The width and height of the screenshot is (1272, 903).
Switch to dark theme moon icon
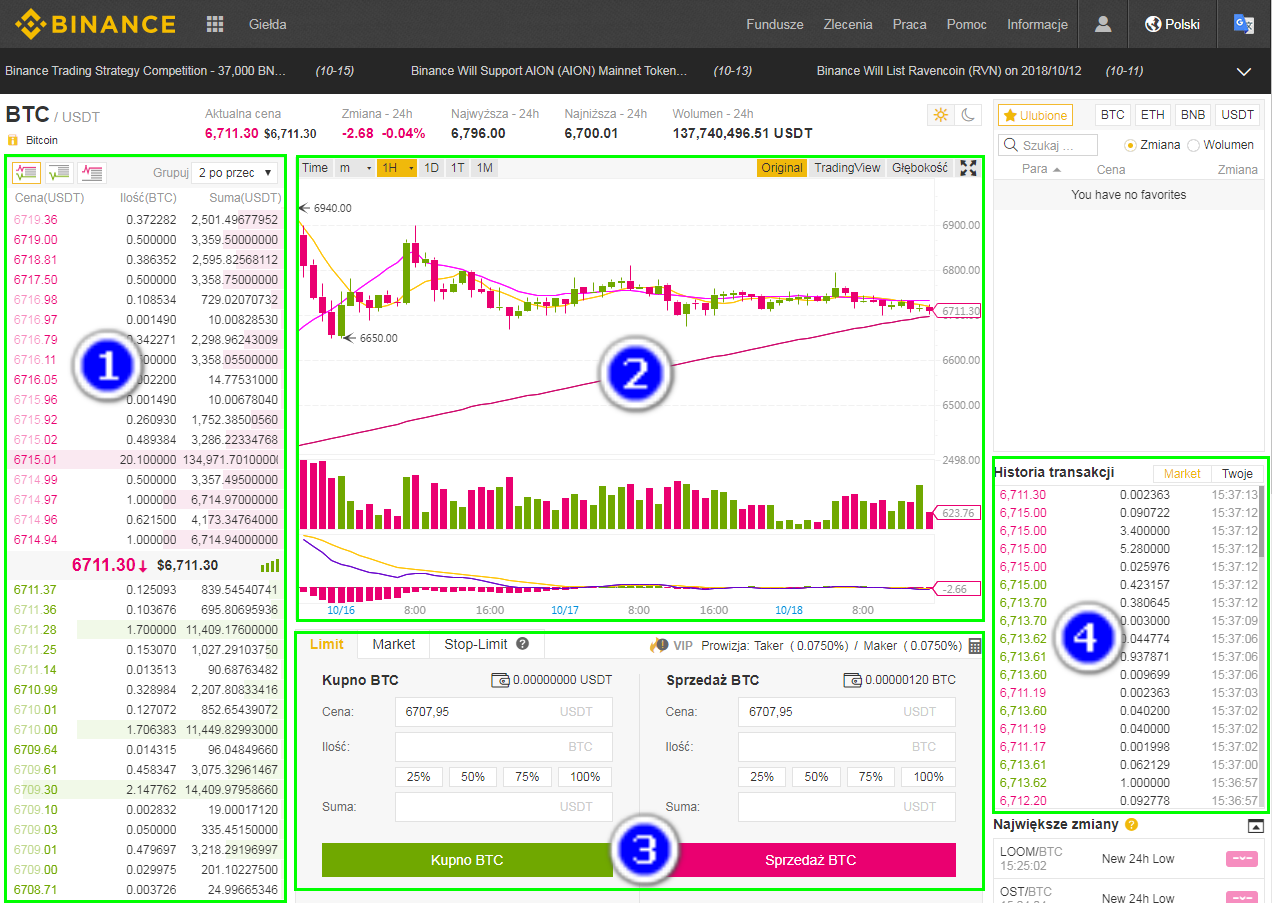[968, 115]
